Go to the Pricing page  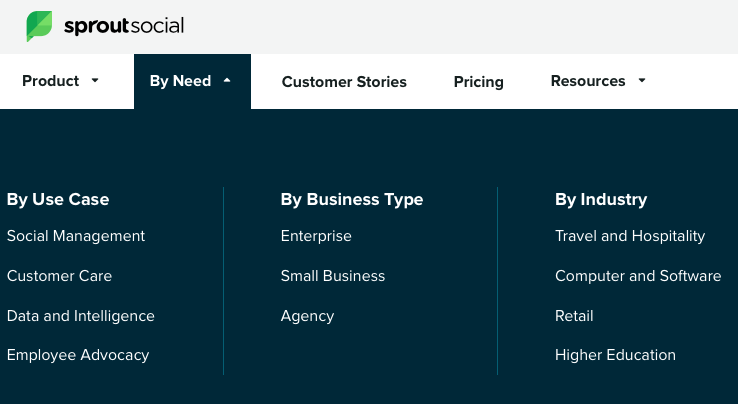click(x=478, y=82)
